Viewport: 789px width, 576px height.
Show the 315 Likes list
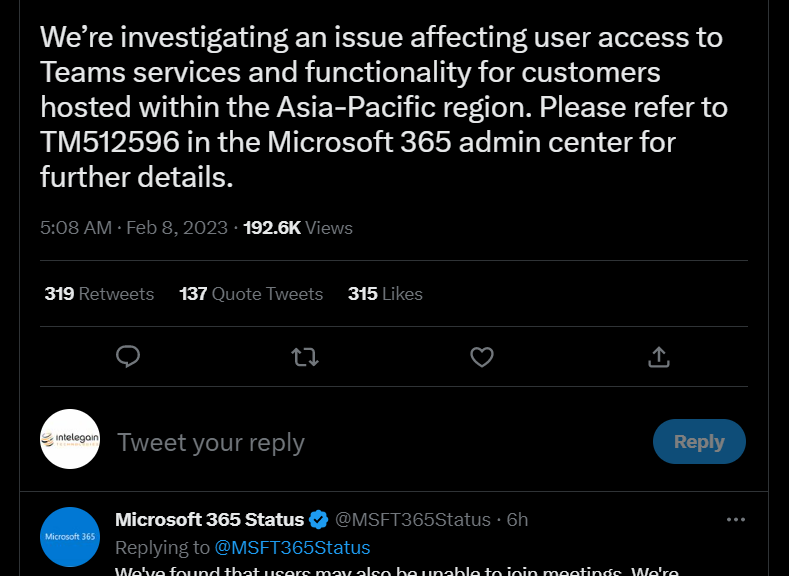coord(385,294)
